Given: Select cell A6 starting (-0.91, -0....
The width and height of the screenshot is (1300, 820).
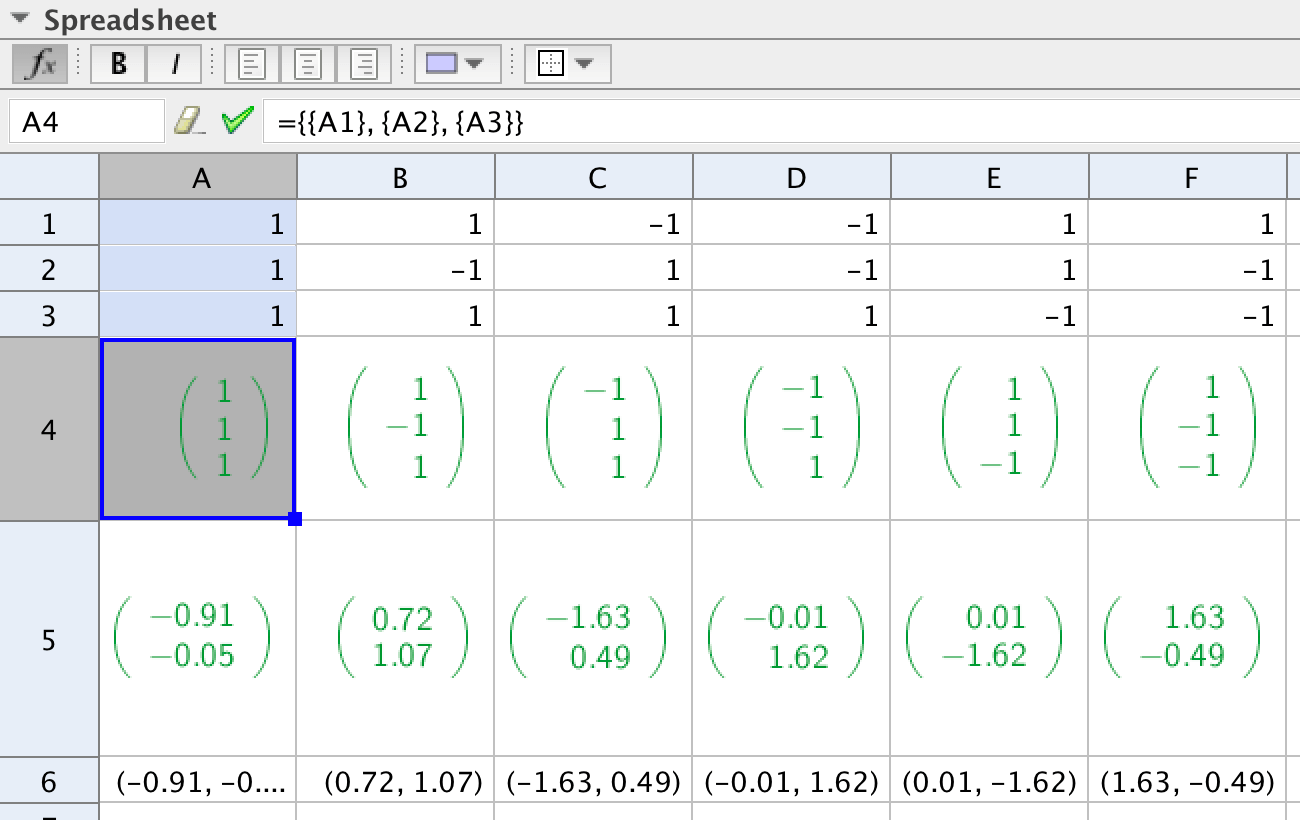Looking at the screenshot, I should [198, 780].
